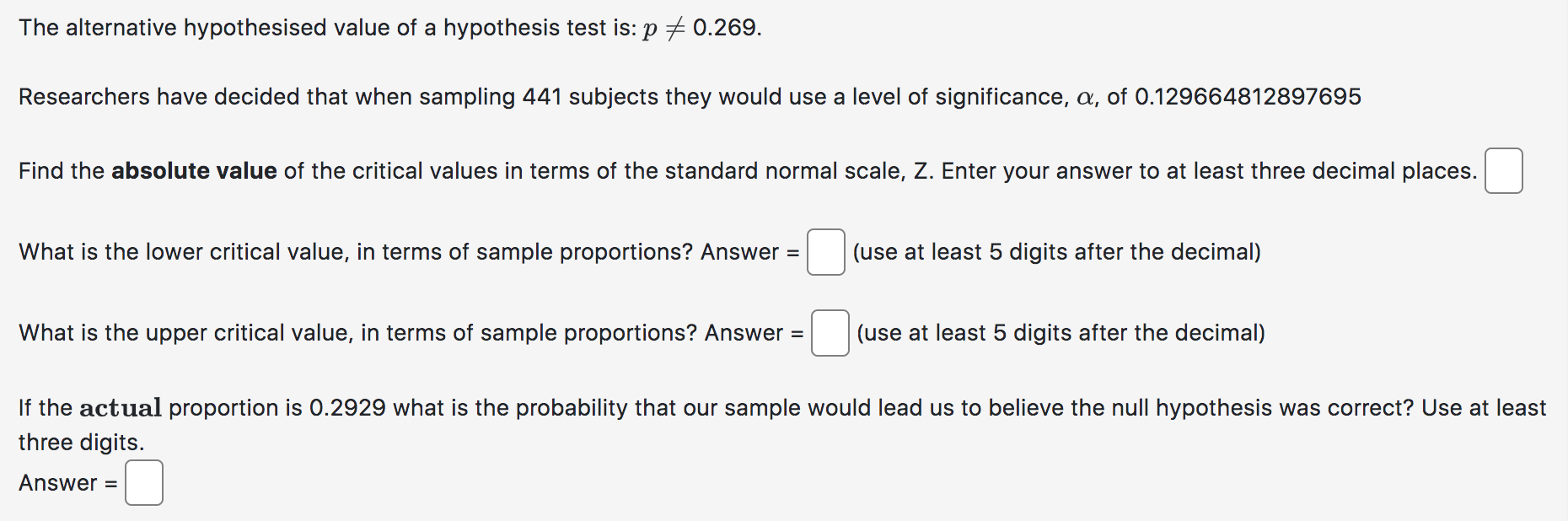Select the text p ≠ 0.269

click(701, 27)
